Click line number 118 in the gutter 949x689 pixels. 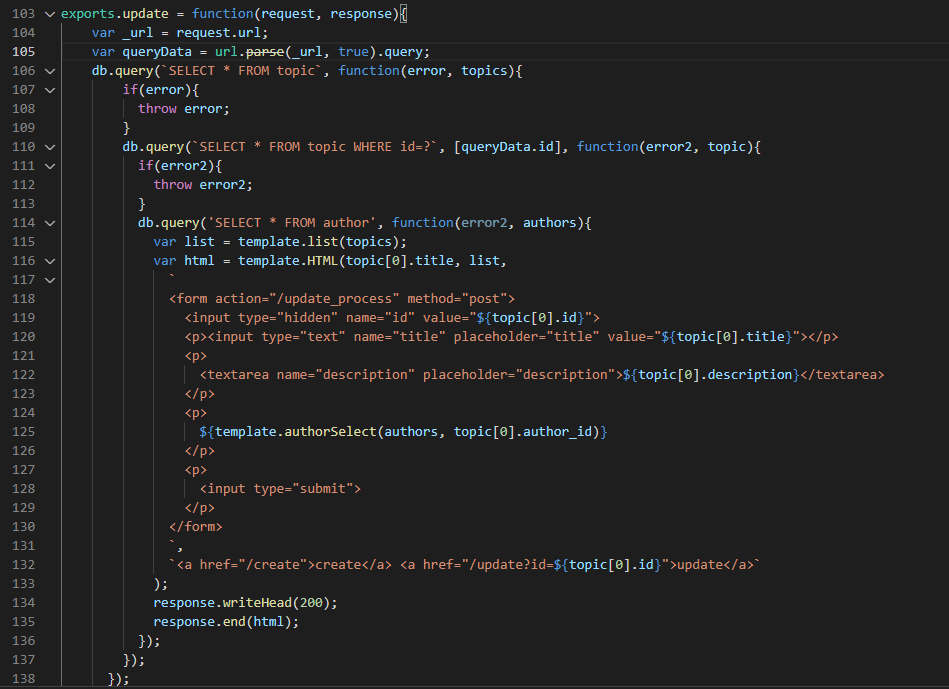point(24,298)
